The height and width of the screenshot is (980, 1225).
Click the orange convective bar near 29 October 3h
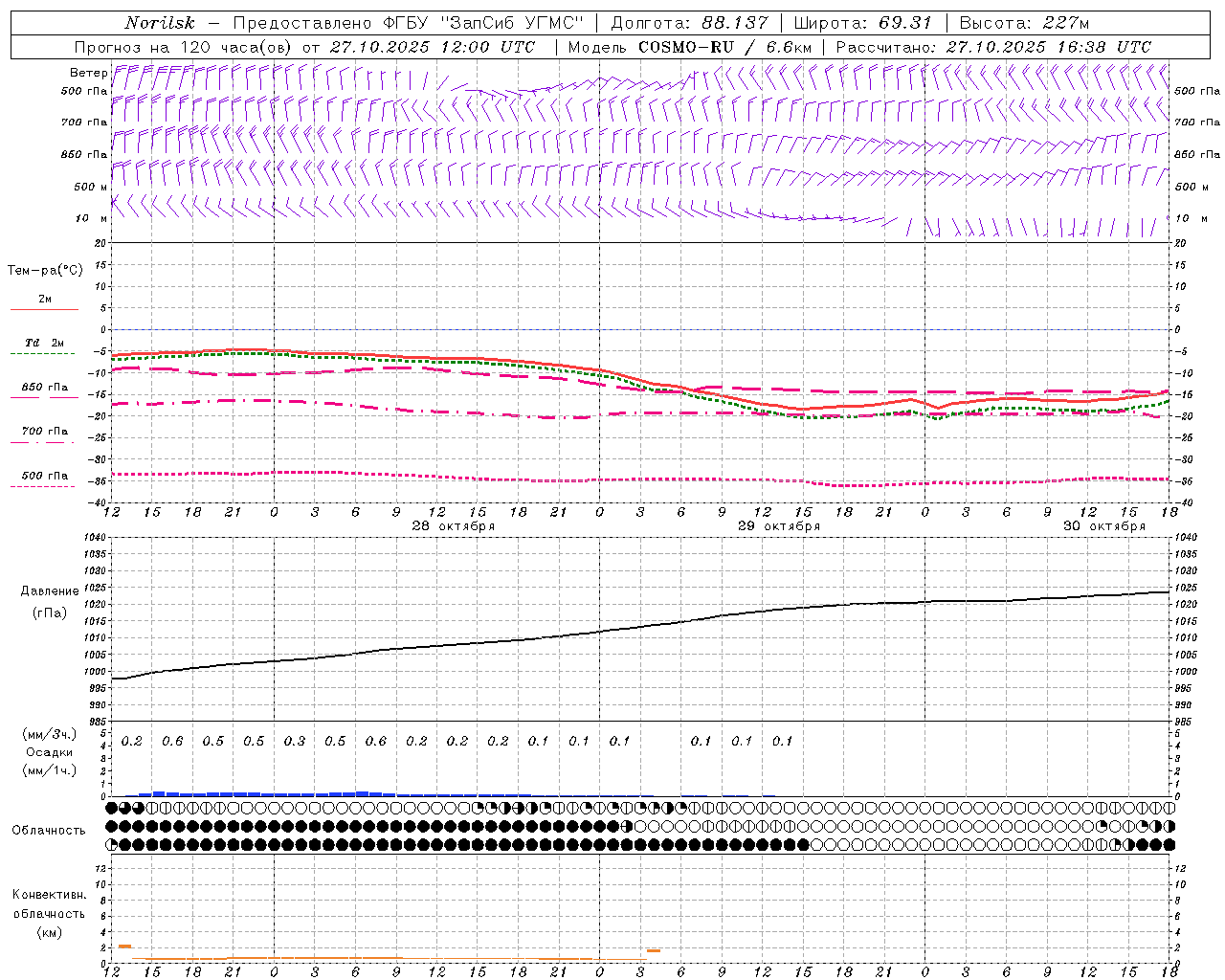pos(654,950)
